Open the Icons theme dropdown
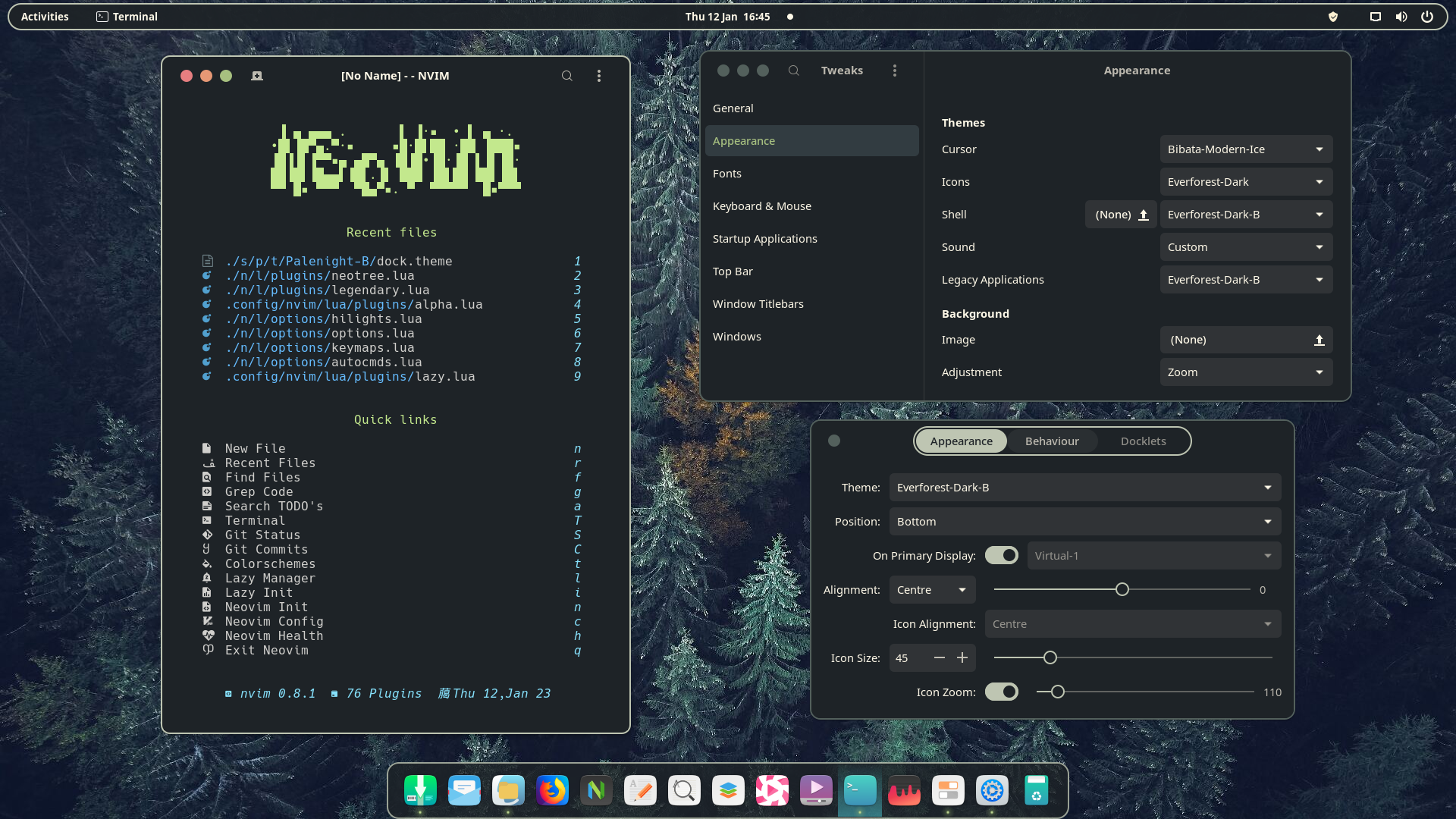Viewport: 1456px width, 819px height. tap(1246, 182)
